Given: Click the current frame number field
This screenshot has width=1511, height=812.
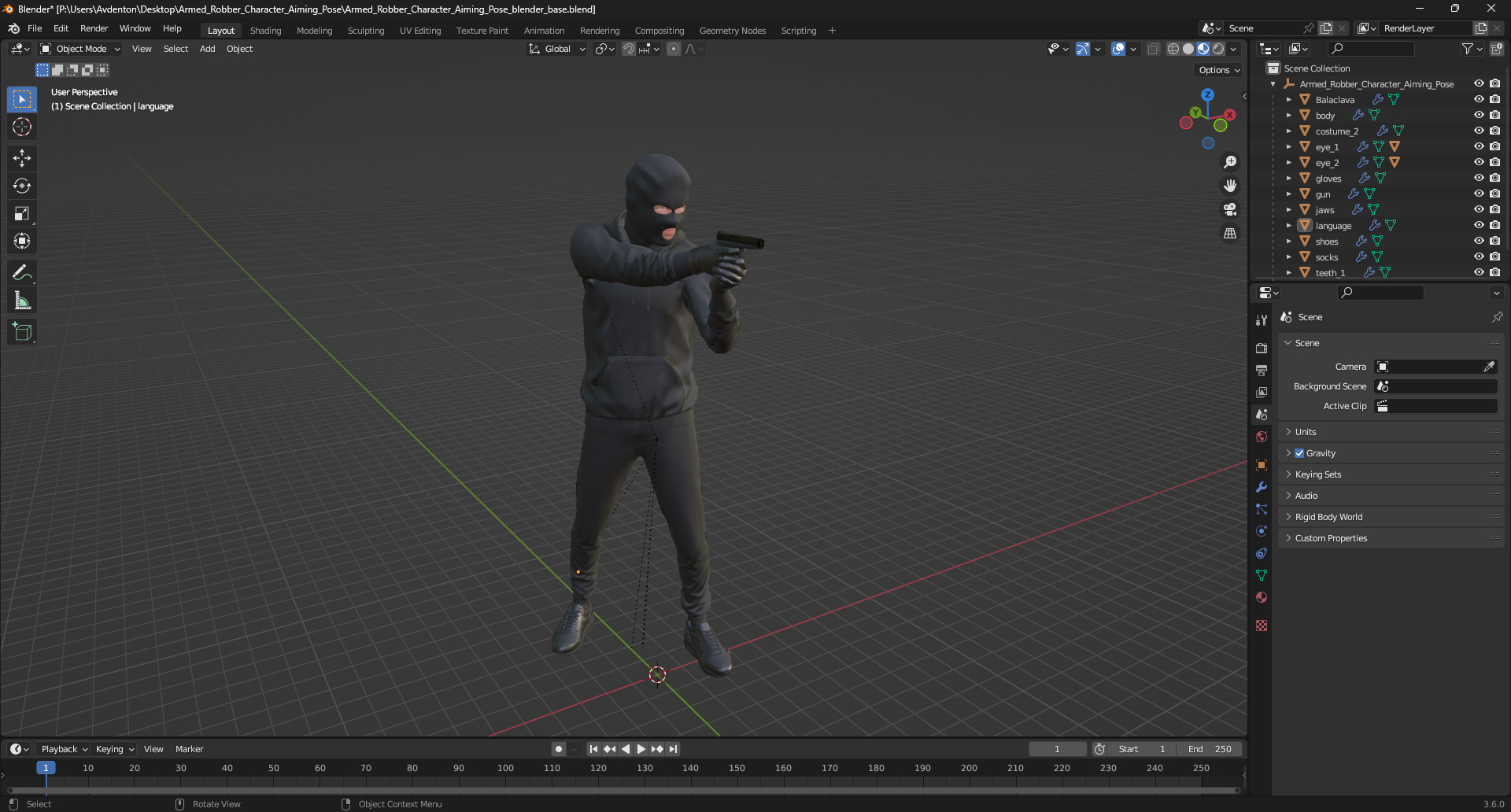Looking at the screenshot, I should point(1057,749).
